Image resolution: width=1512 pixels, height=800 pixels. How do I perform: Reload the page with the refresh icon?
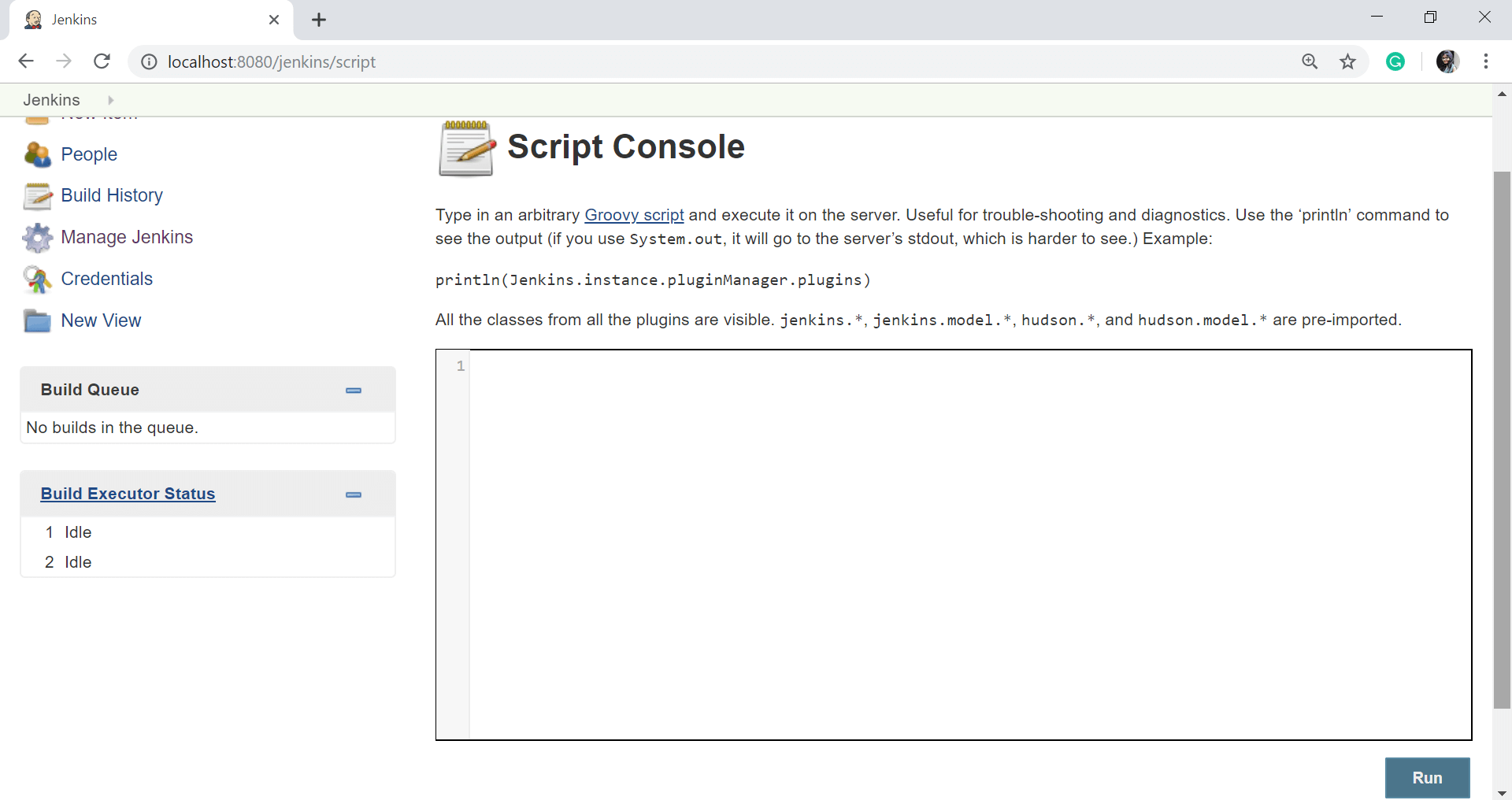click(102, 61)
